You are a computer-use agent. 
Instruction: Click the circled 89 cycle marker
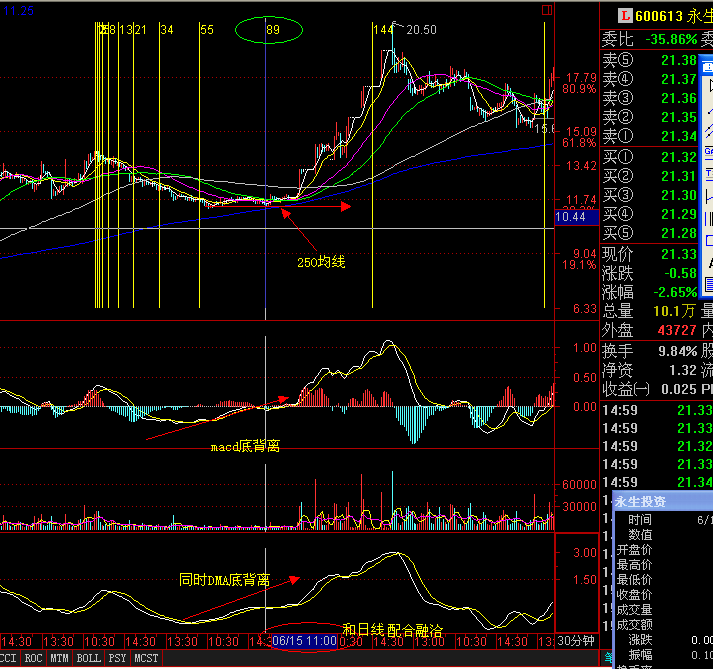[x=271, y=31]
